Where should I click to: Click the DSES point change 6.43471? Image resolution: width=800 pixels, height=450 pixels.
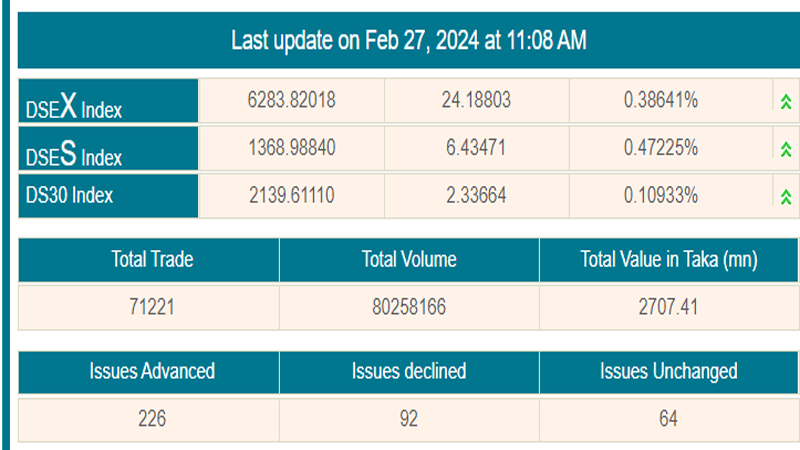pyautogui.click(x=475, y=149)
